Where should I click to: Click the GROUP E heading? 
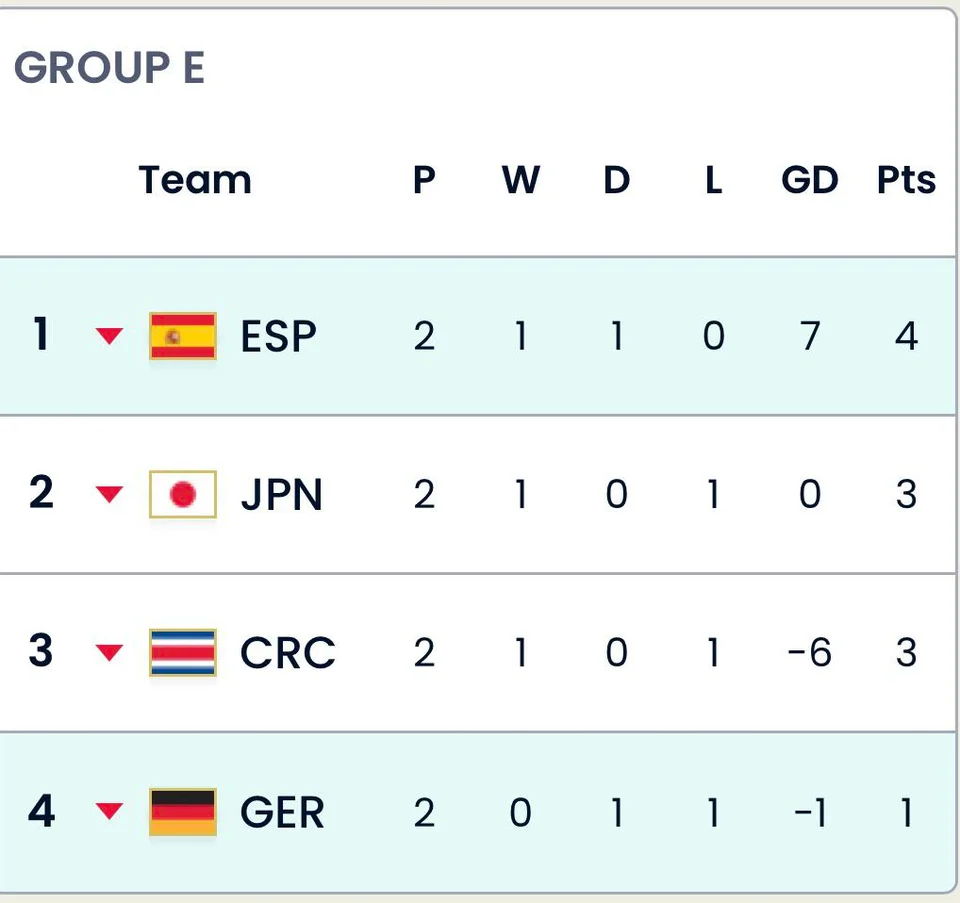[x=109, y=68]
